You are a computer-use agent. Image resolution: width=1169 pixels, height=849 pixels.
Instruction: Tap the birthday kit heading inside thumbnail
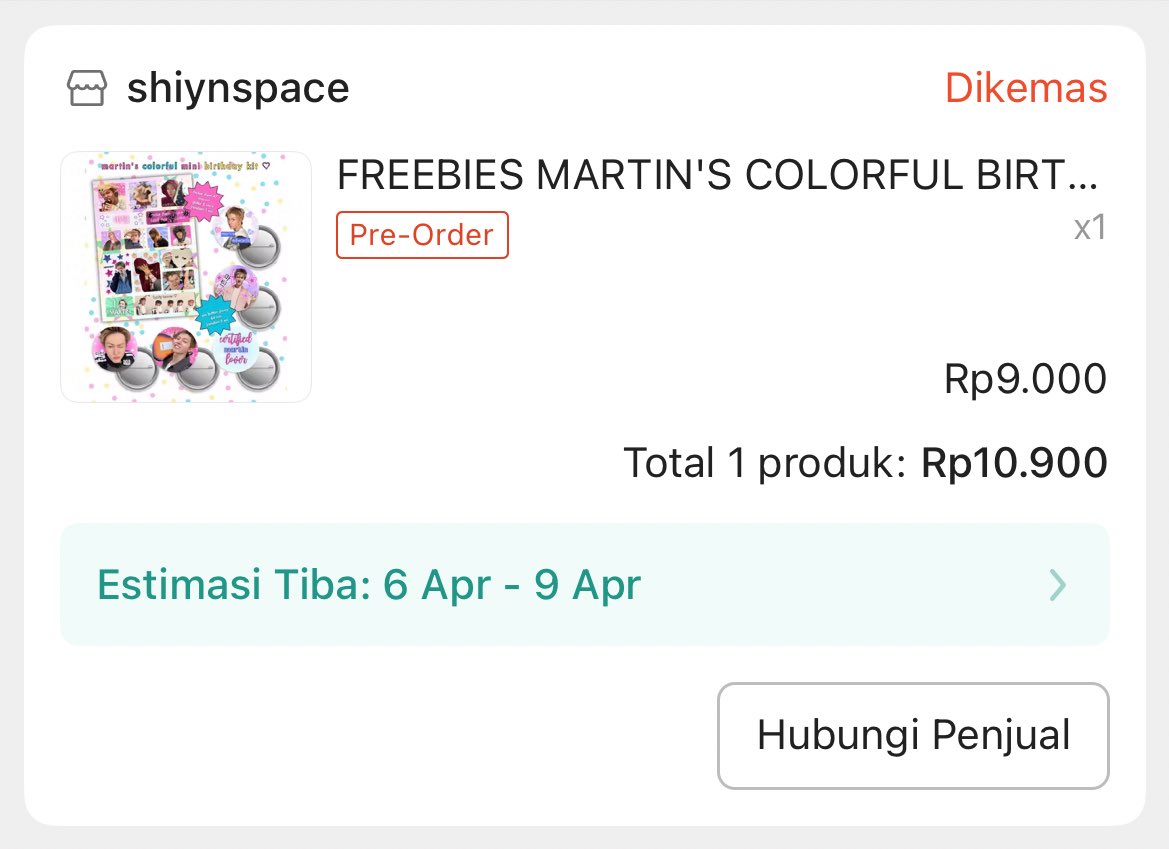[x=186, y=164]
